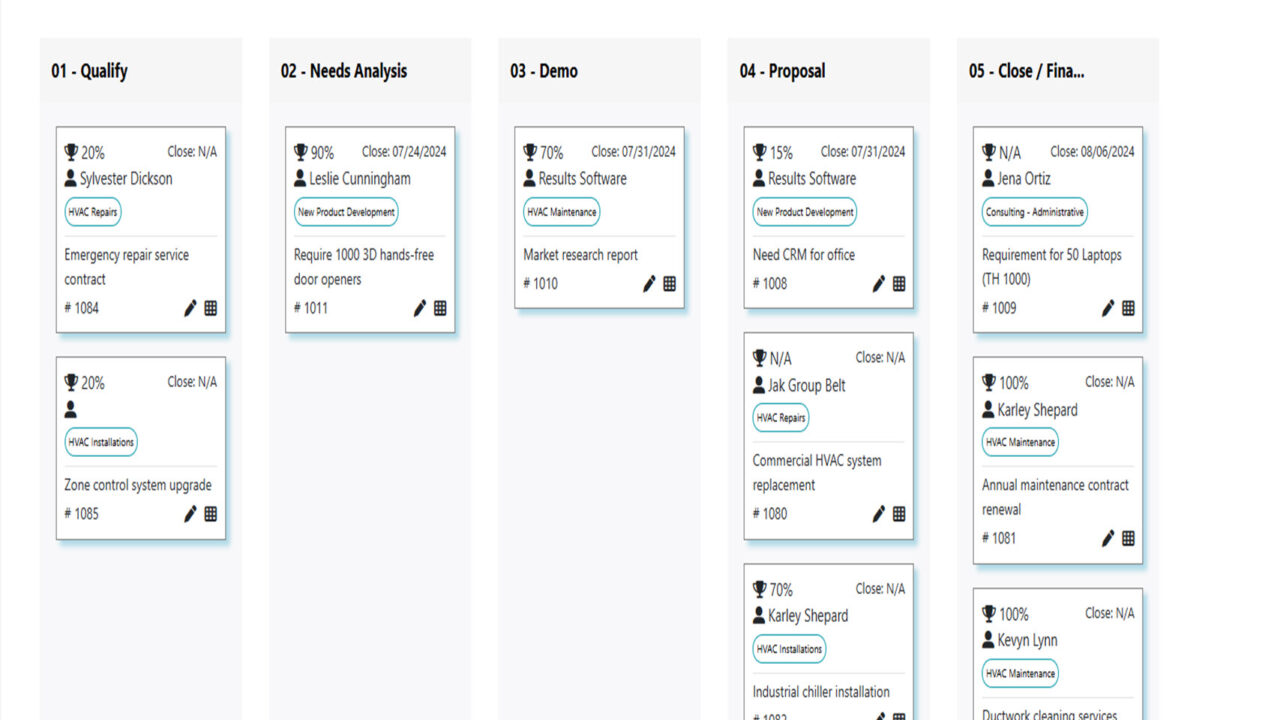Select the contact name "Leslie Cunningham"
The width and height of the screenshot is (1280, 720).
pos(360,179)
